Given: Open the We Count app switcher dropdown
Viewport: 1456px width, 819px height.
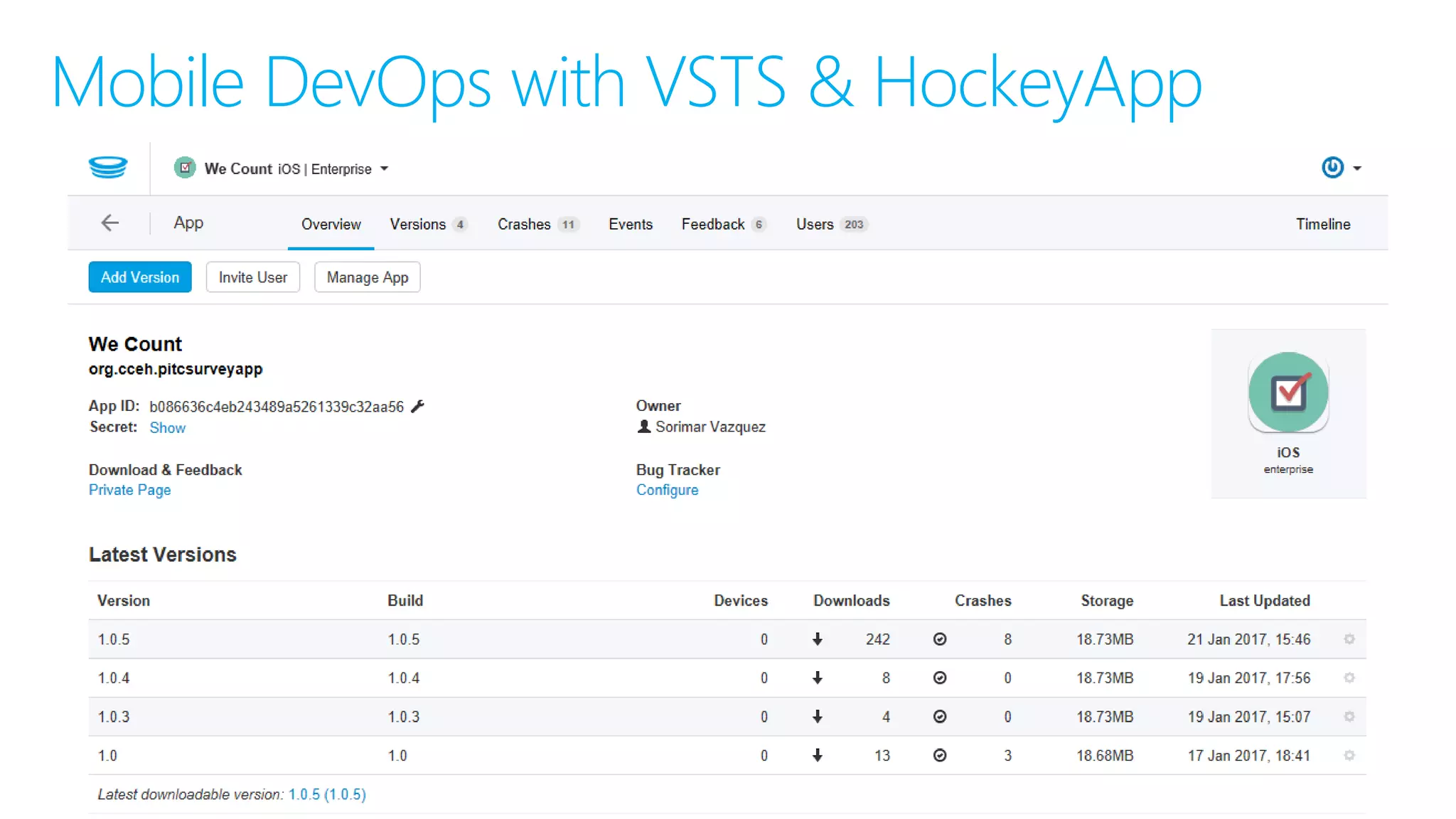Looking at the screenshot, I should pos(385,168).
